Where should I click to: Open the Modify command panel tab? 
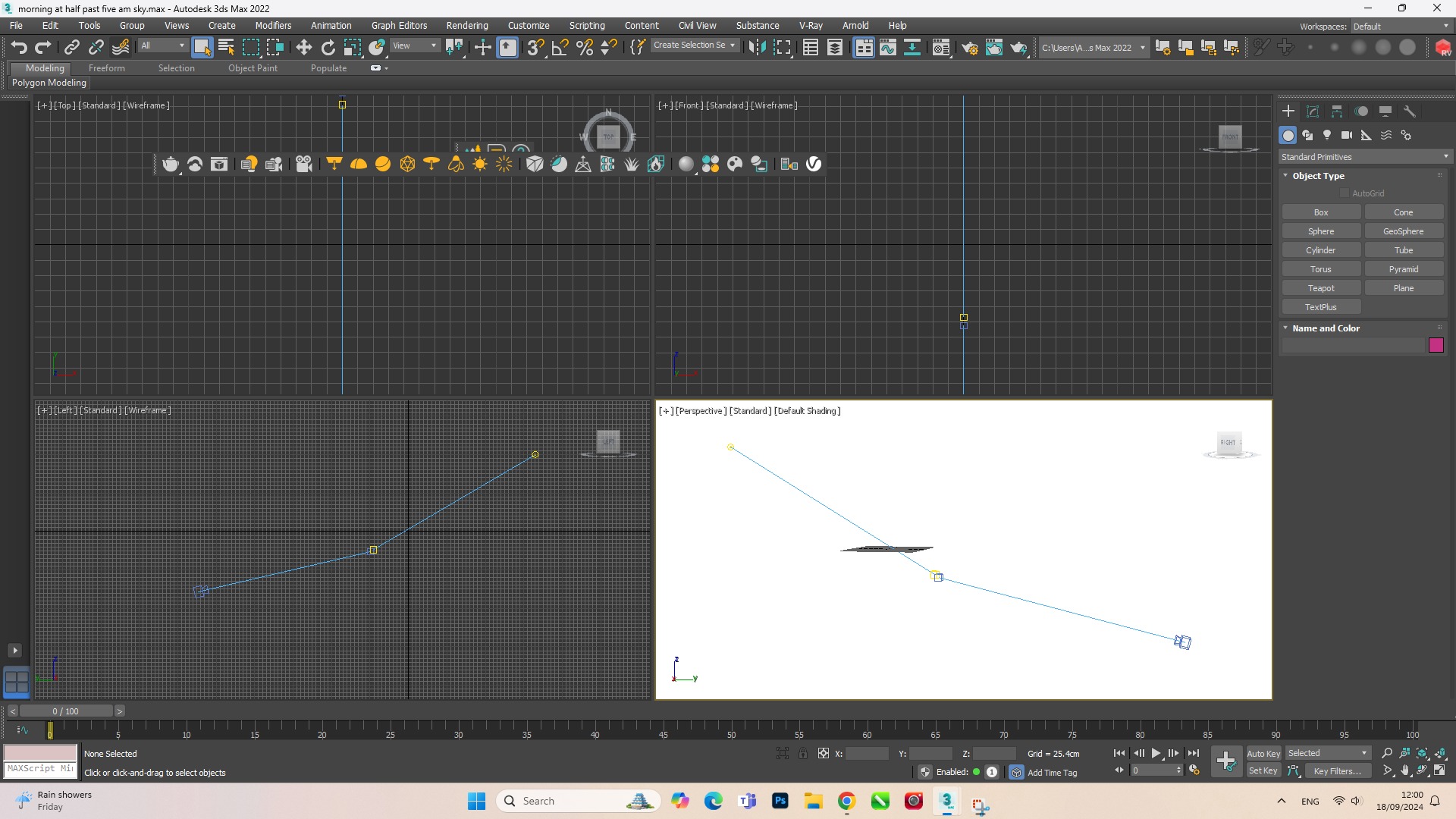point(1313,111)
